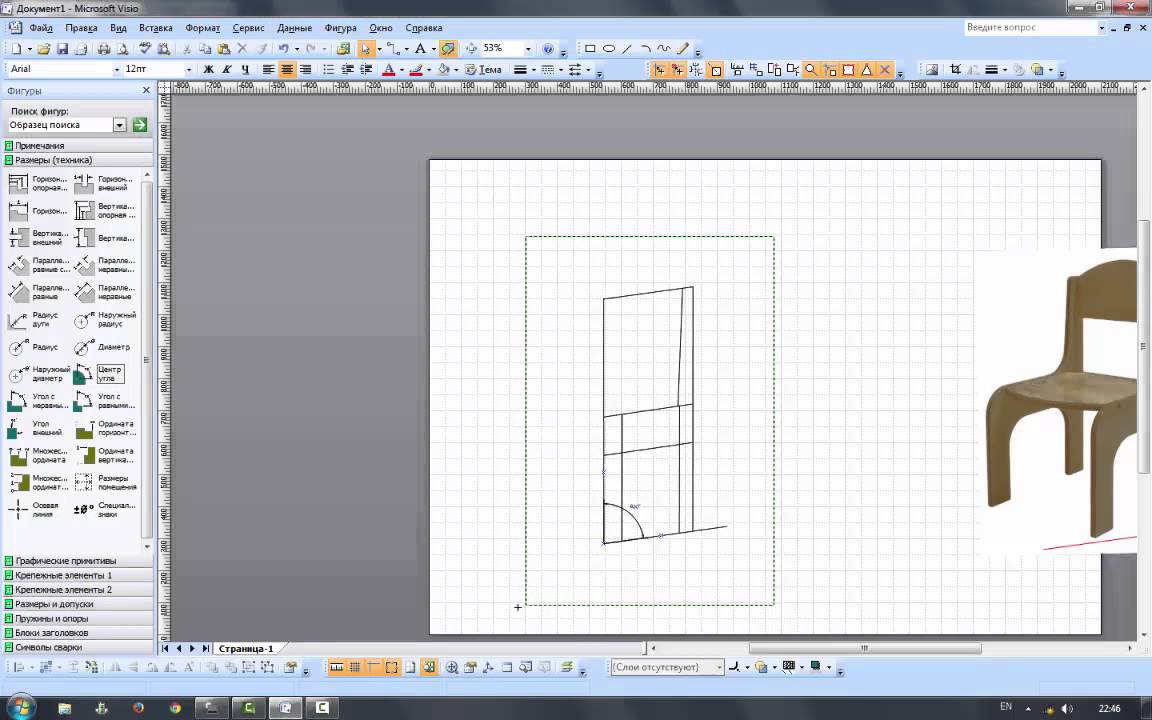The width and height of the screenshot is (1152, 720).
Task: Open the Windows Start button
Action: pos(21,708)
